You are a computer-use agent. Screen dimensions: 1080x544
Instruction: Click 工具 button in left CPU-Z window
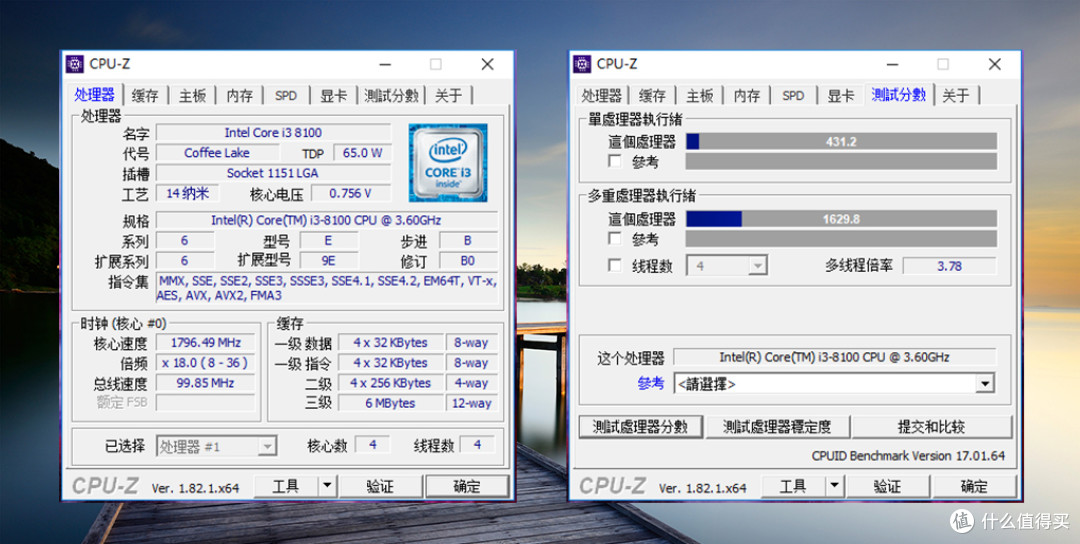tap(287, 487)
